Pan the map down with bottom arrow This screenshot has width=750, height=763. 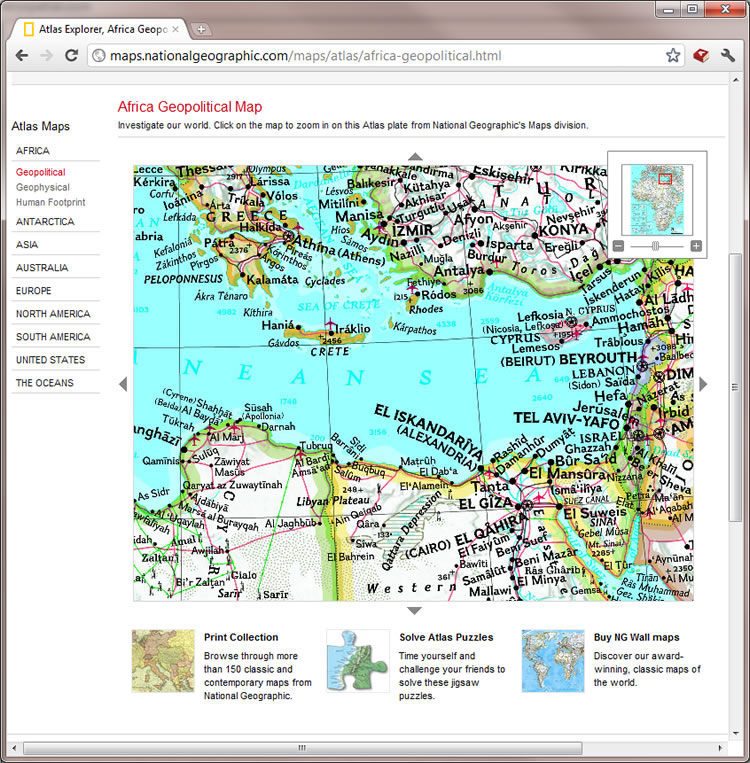(x=414, y=611)
